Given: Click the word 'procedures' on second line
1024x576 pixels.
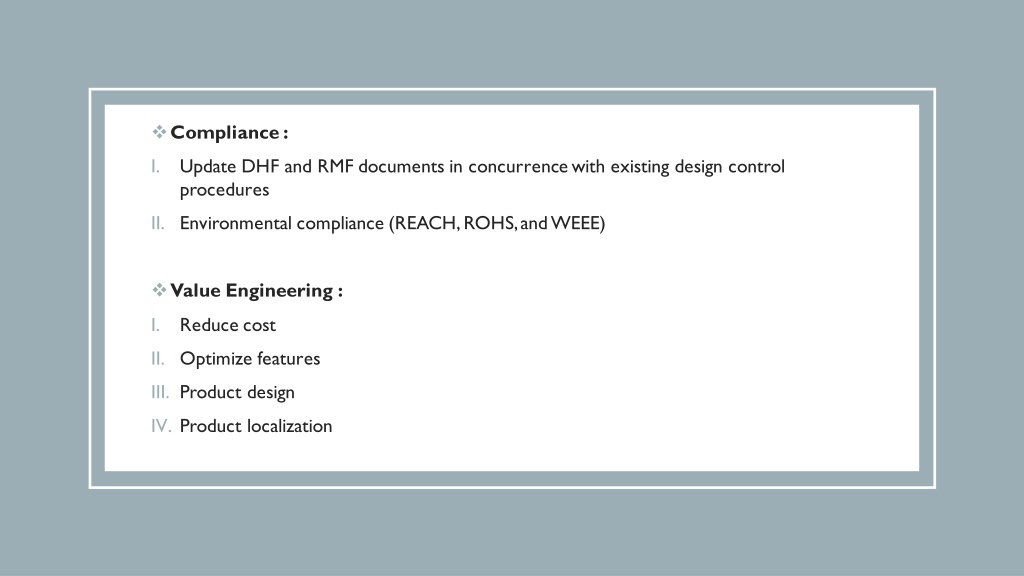Looking at the screenshot, I should 225,190.
